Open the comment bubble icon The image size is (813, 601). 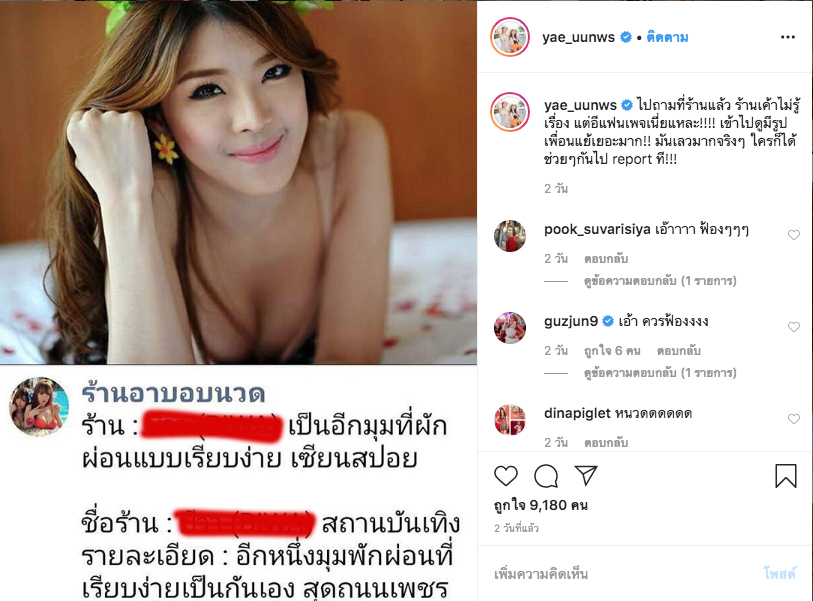pyautogui.click(x=546, y=476)
